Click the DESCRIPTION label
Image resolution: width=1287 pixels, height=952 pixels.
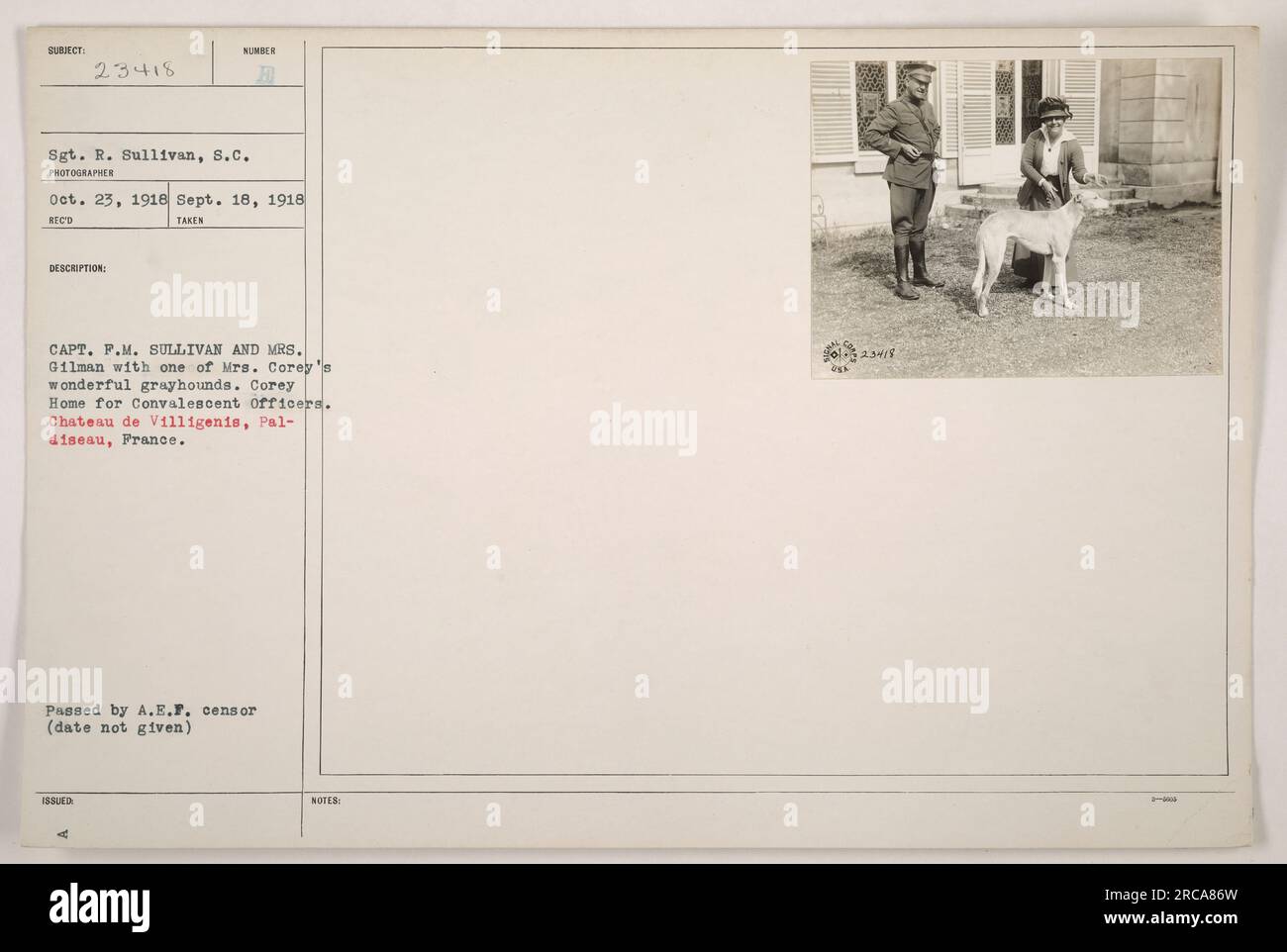coord(66,267)
